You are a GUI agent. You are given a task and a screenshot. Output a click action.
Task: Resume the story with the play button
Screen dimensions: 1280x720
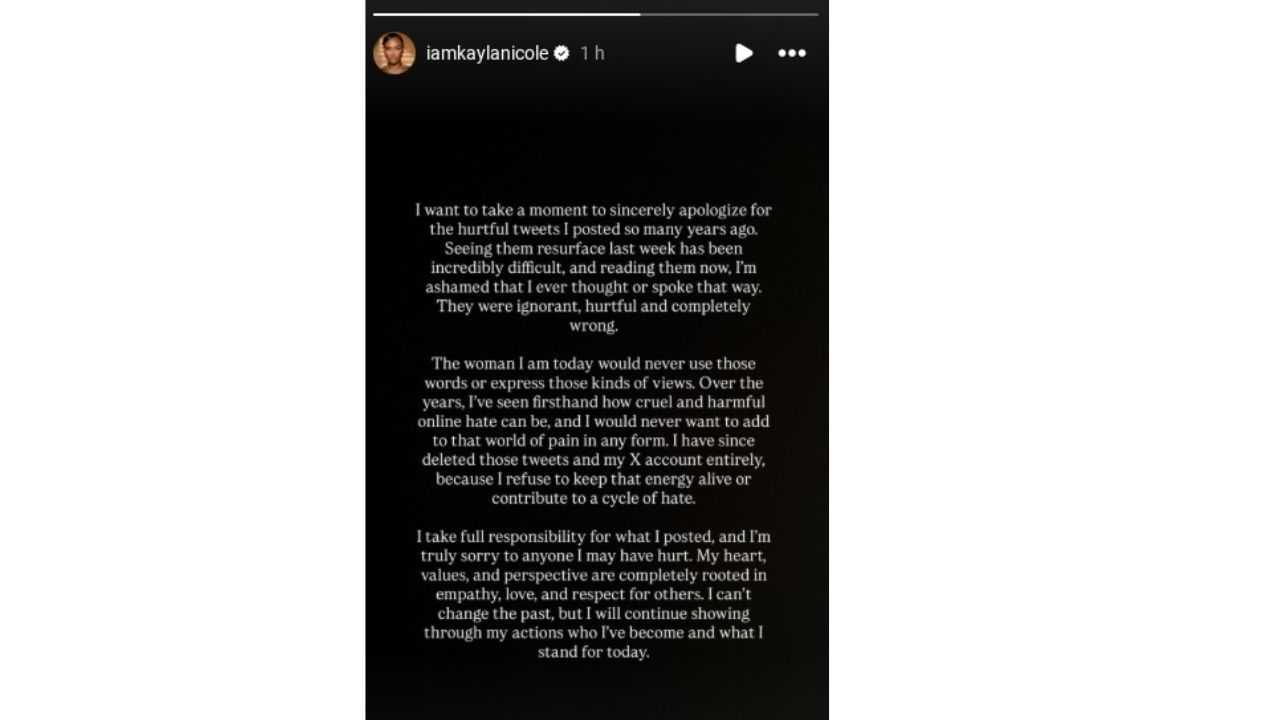(743, 53)
